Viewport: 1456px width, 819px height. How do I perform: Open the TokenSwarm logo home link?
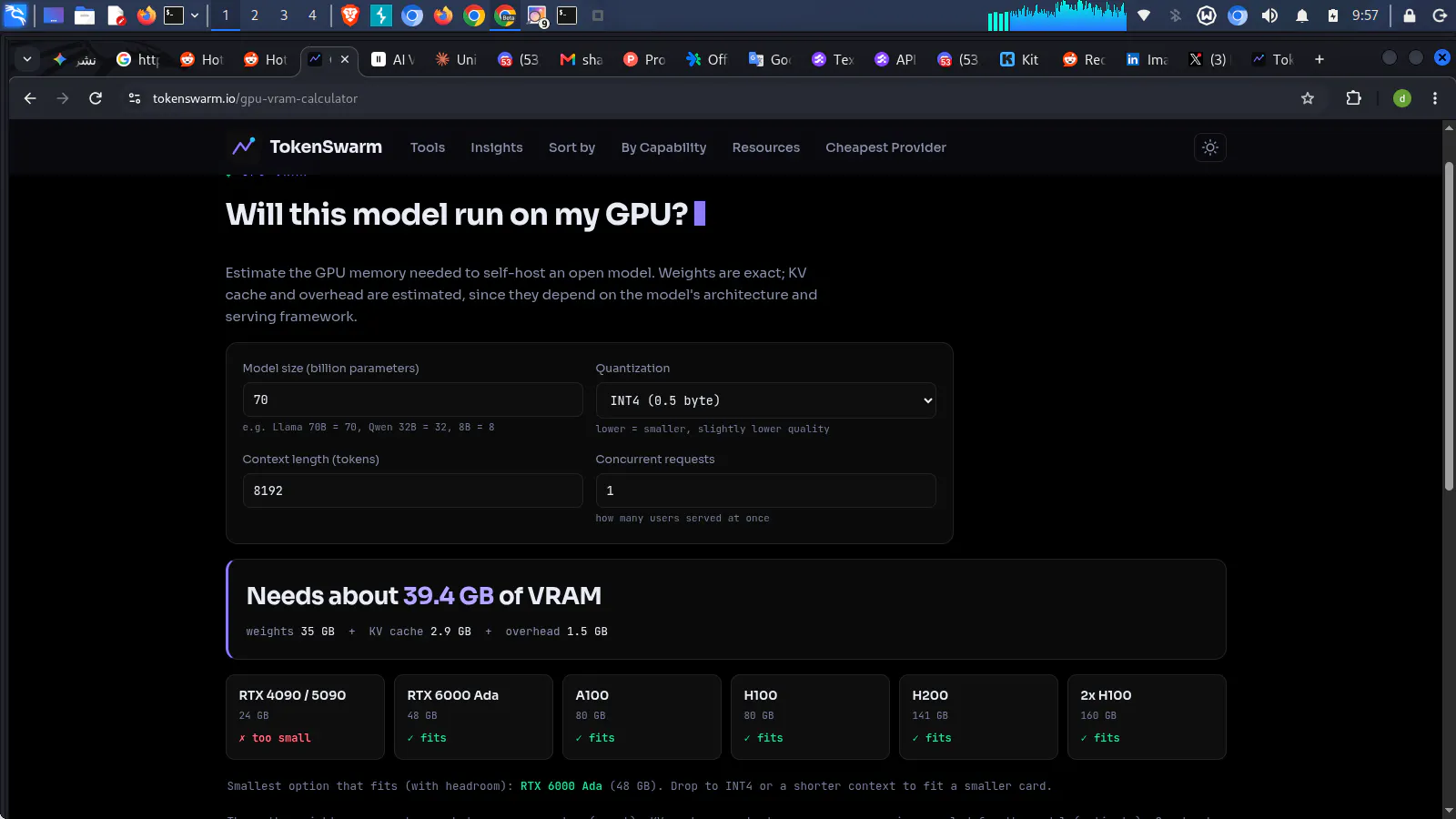(x=307, y=147)
